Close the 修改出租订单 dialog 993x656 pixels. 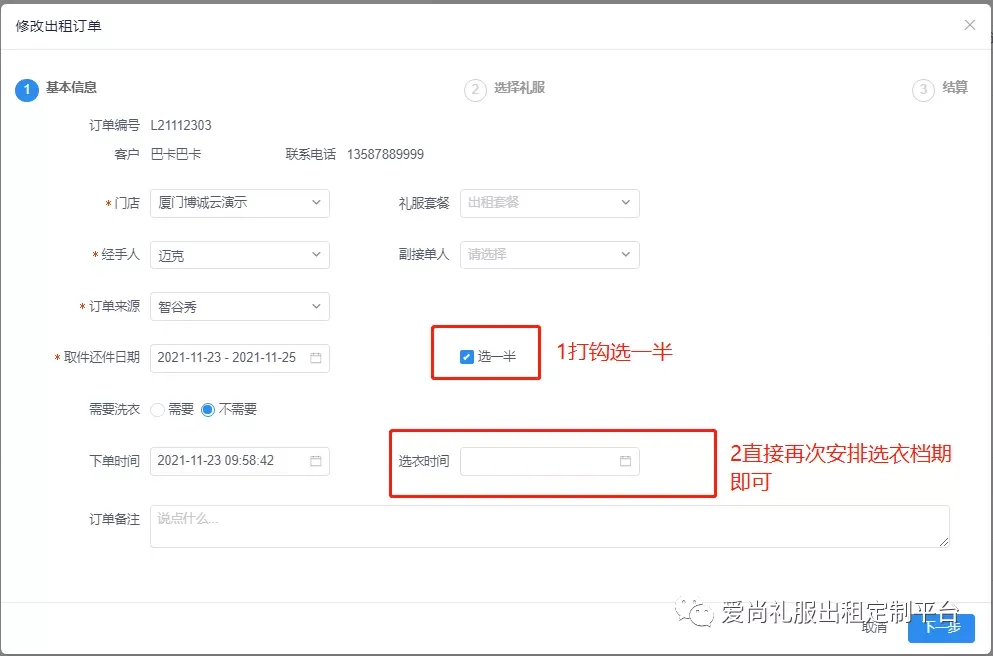point(969,25)
